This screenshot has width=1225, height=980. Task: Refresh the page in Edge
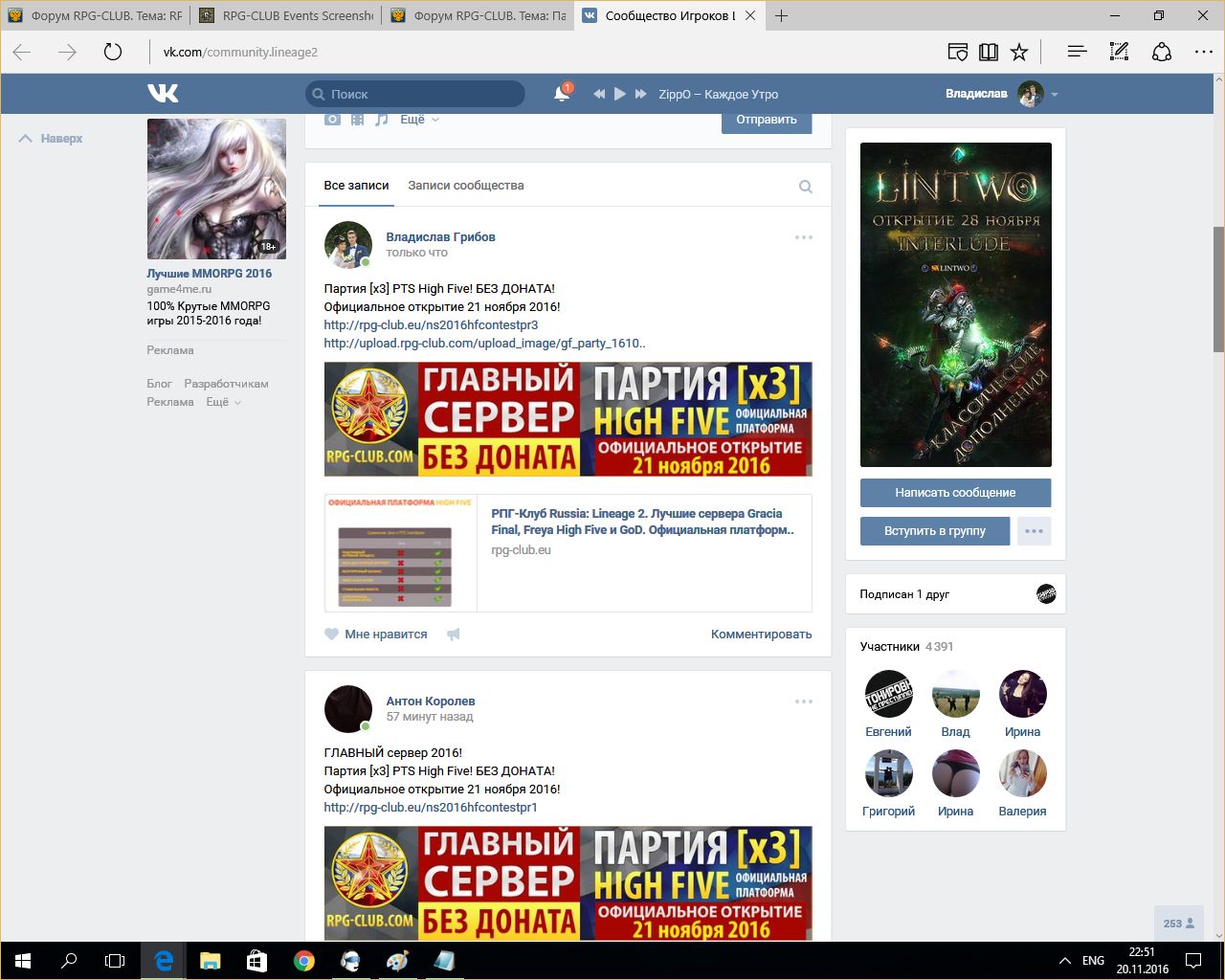click(113, 52)
